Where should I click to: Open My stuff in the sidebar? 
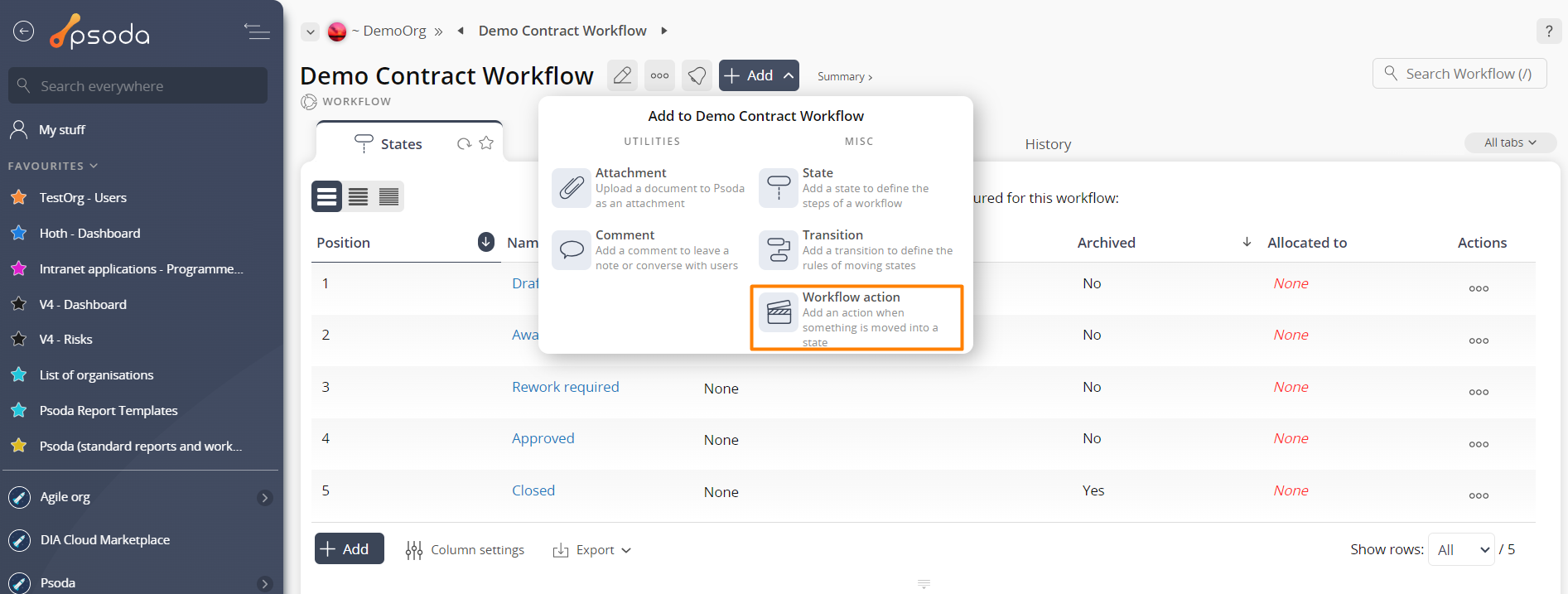click(62, 130)
